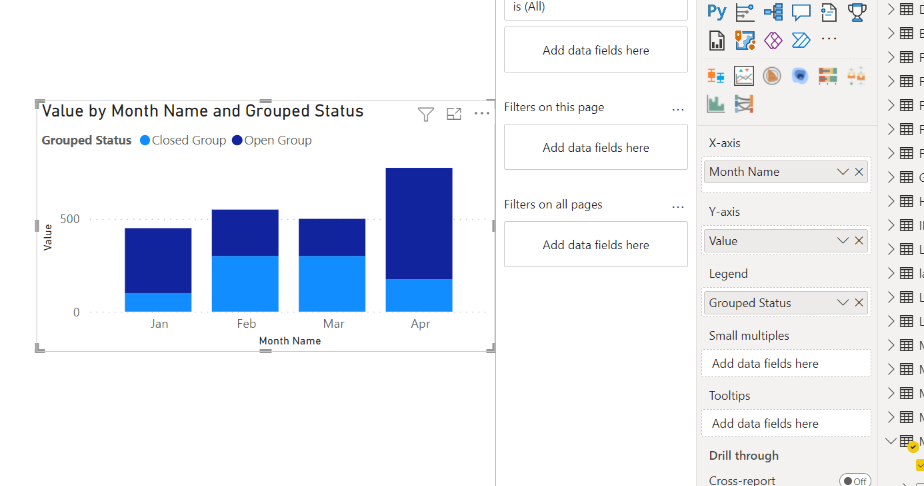Select the blue heatmap blob custom visual
This screenshot has height=486, width=924.
800,76
